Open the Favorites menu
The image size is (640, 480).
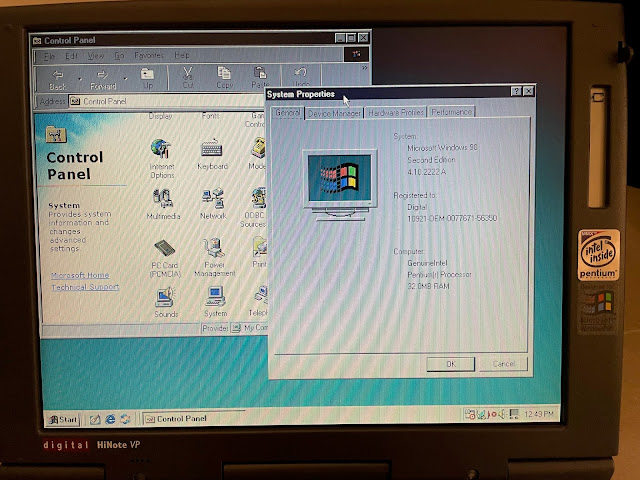(149, 55)
